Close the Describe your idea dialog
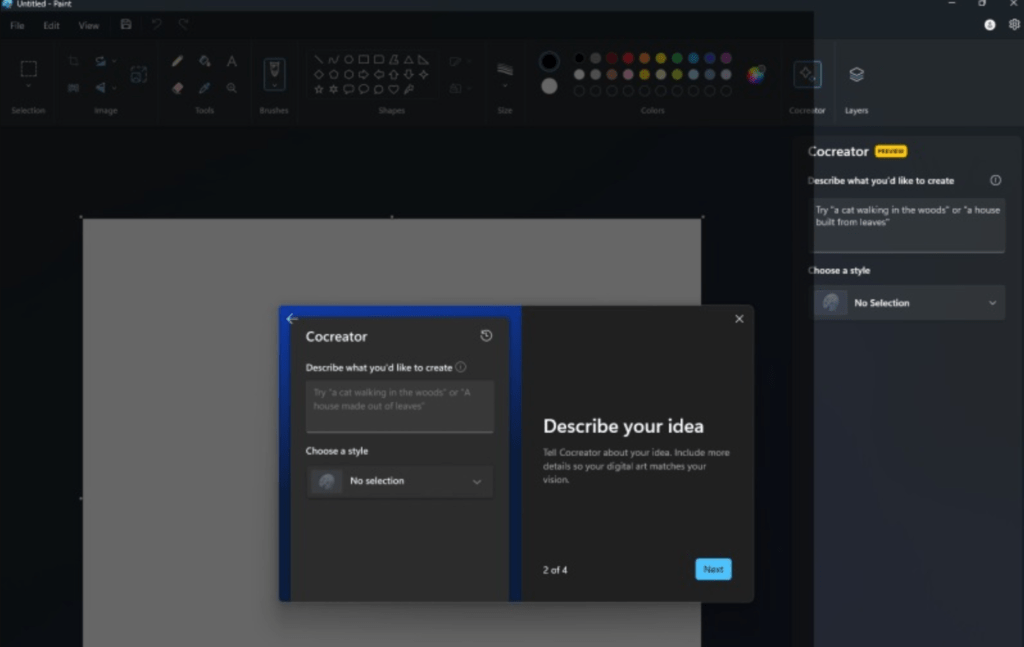 pyautogui.click(x=739, y=319)
